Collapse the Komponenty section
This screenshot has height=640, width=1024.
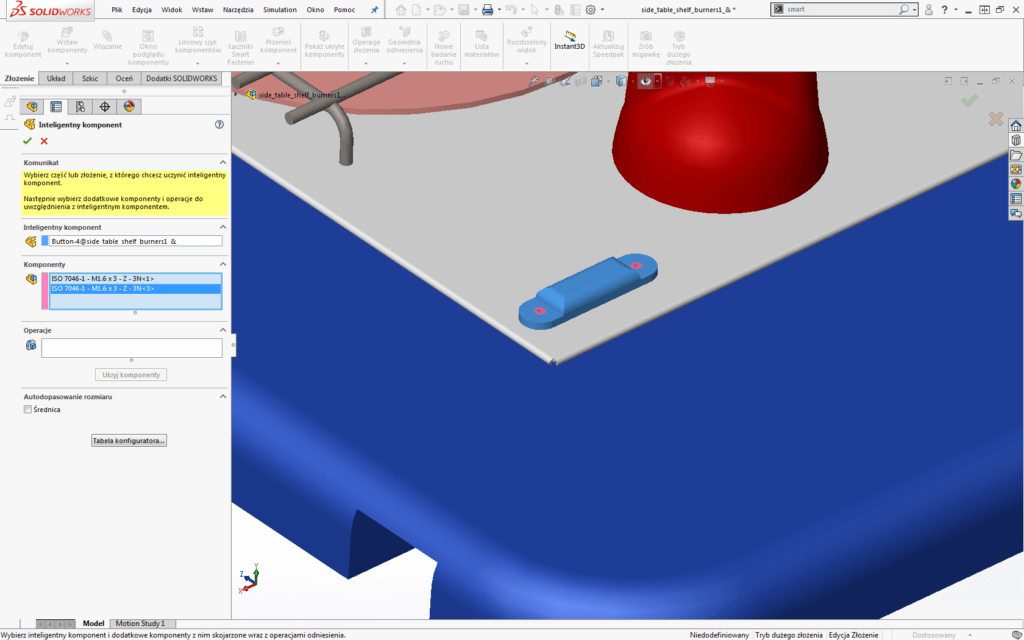pos(221,264)
